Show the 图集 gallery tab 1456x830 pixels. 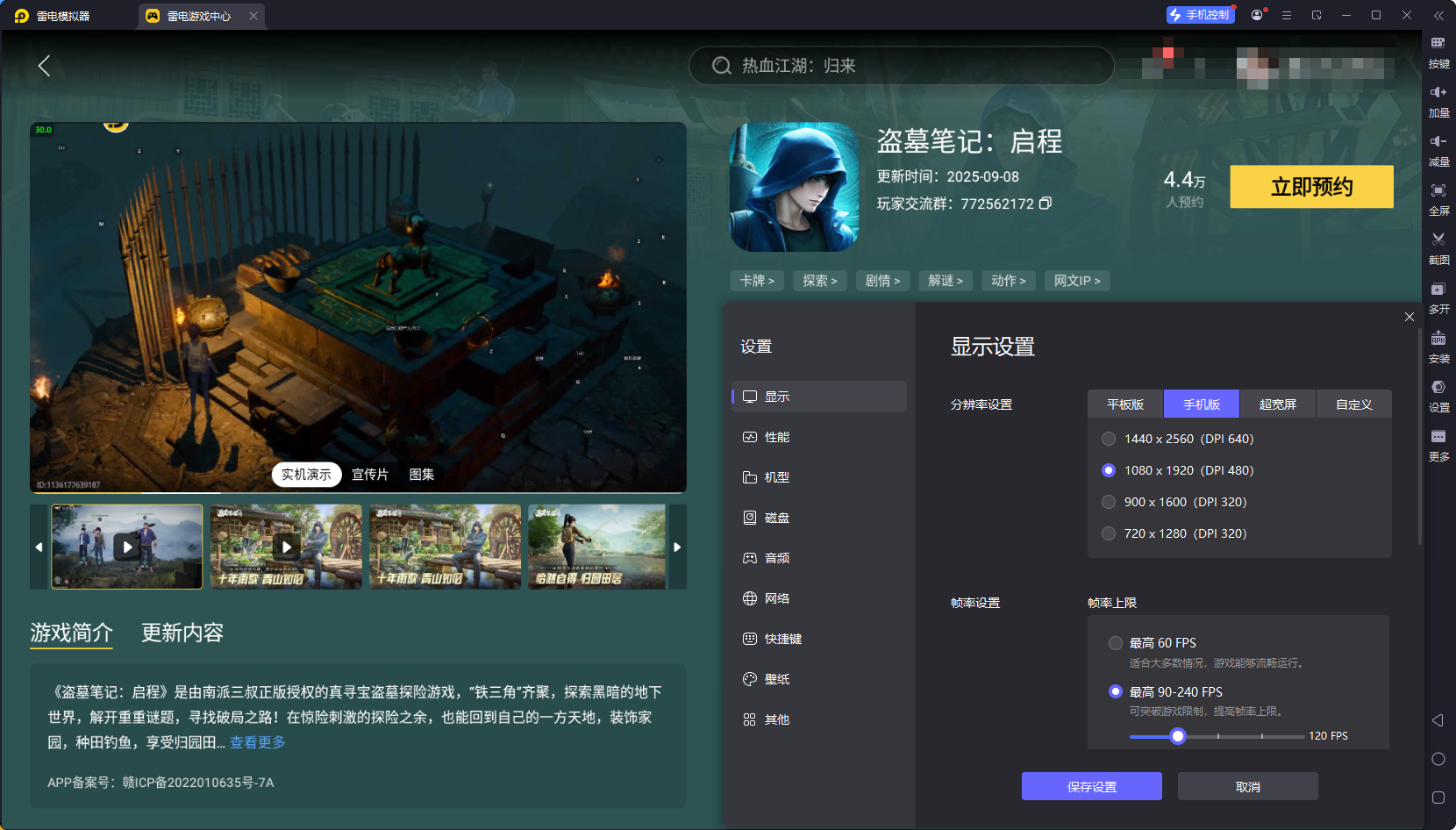pos(422,475)
